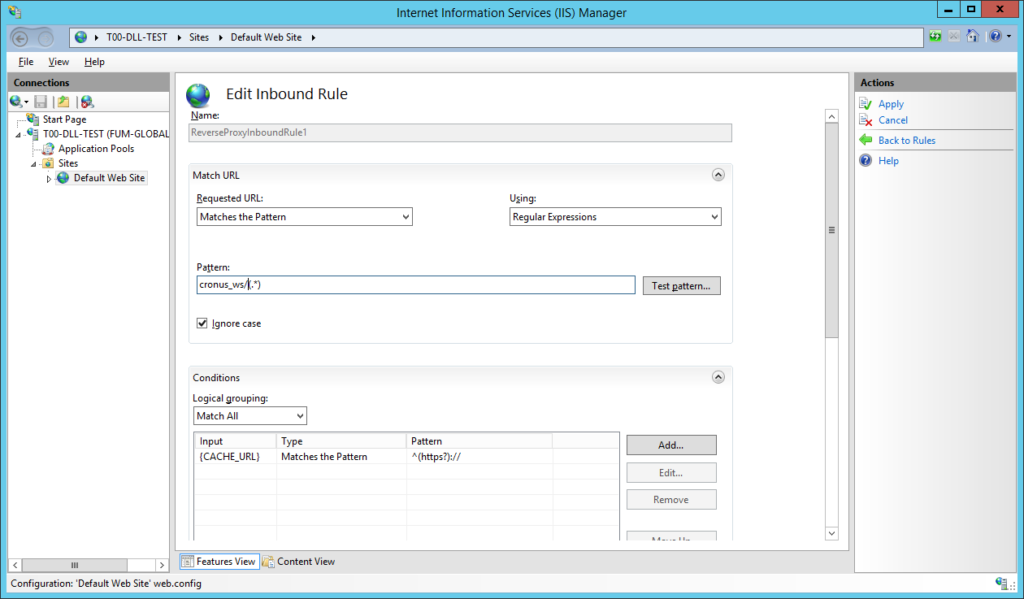
Task: Select the {CACHE_URL} condition row
Action: coord(406,457)
